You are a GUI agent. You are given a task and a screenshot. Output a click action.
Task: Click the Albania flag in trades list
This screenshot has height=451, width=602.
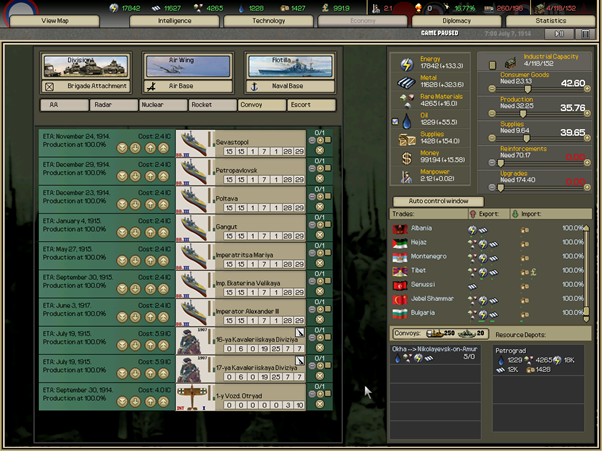[x=400, y=229]
